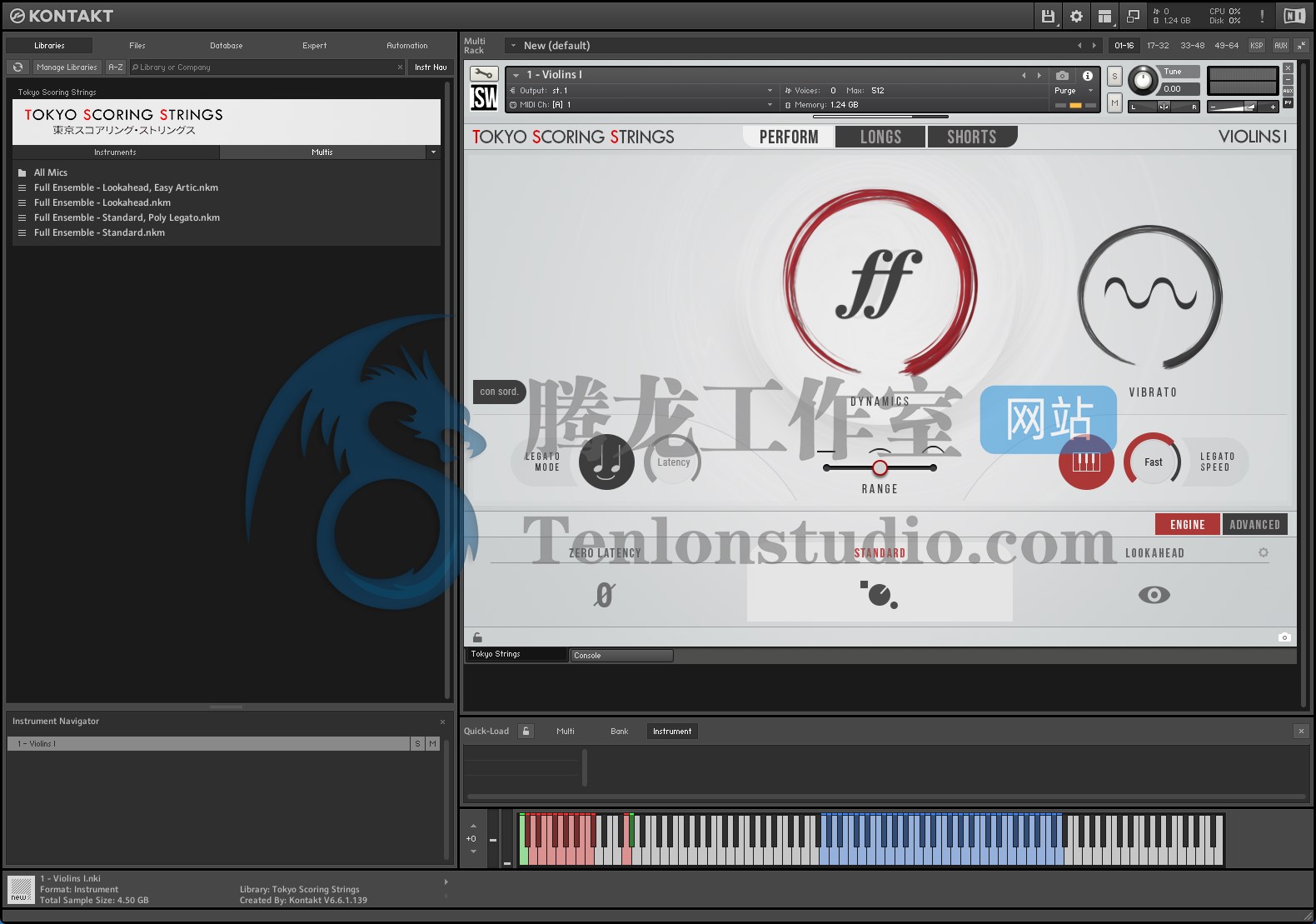Image resolution: width=1316 pixels, height=924 pixels.
Task: Open the SHORTS articulation tab
Action: (972, 137)
